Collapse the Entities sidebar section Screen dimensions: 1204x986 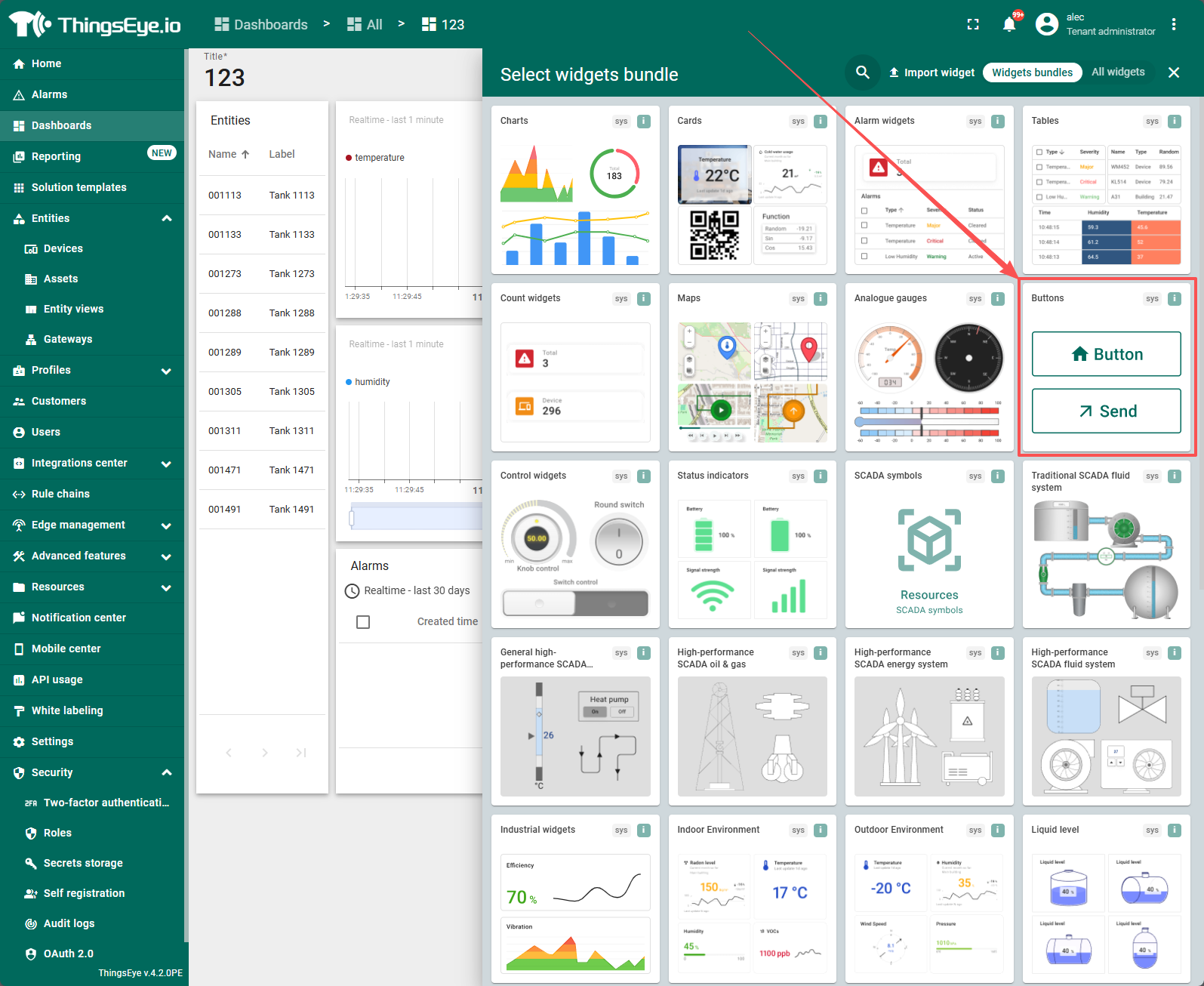167,218
